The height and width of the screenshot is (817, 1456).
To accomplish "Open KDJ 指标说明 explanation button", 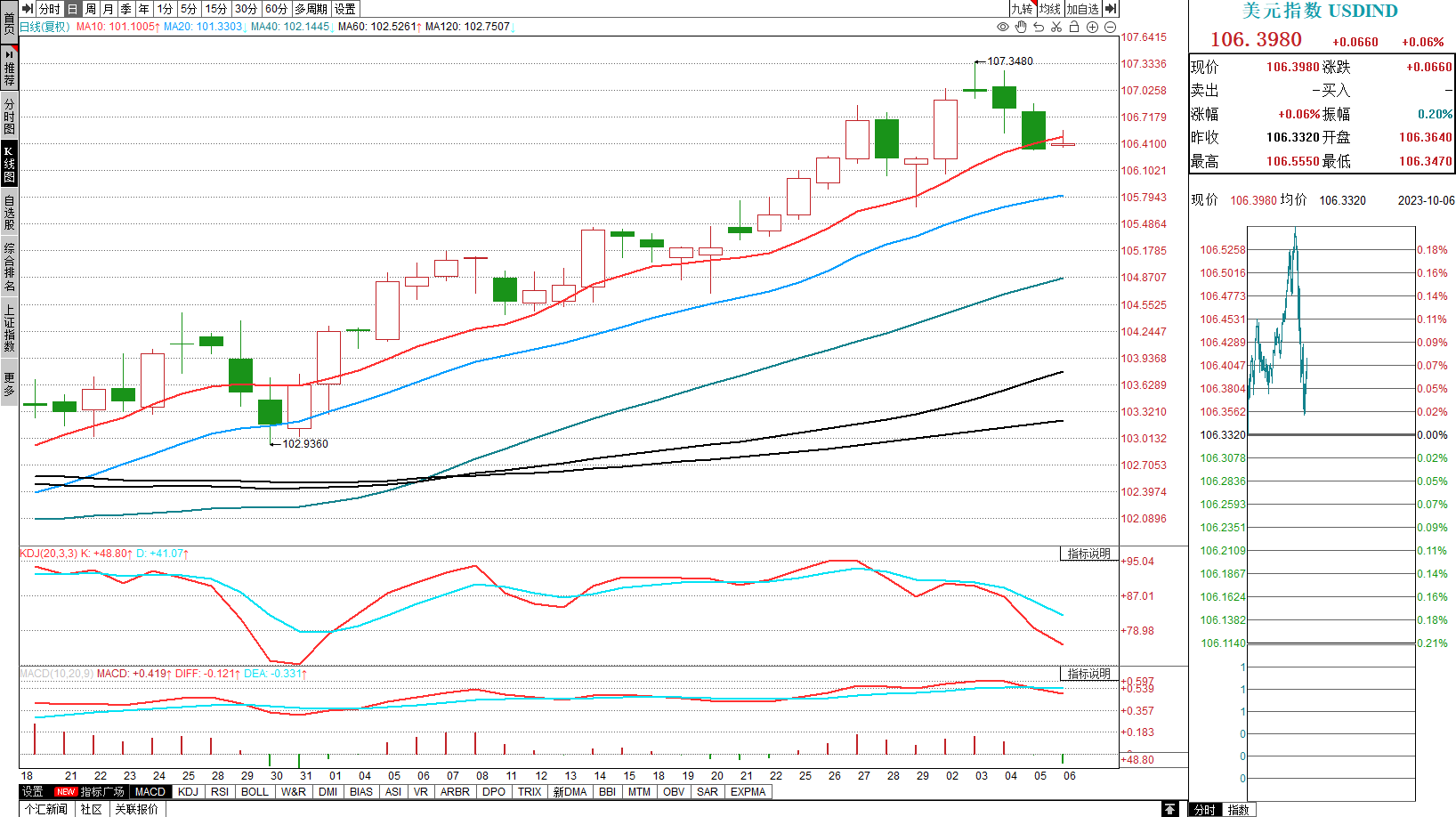I will [x=1088, y=554].
